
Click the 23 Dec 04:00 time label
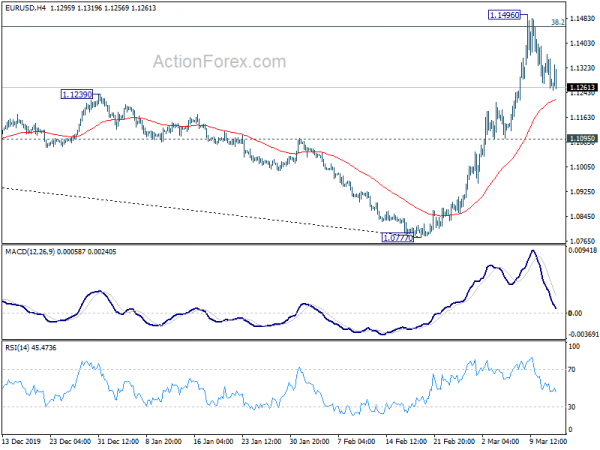pyautogui.click(x=70, y=441)
